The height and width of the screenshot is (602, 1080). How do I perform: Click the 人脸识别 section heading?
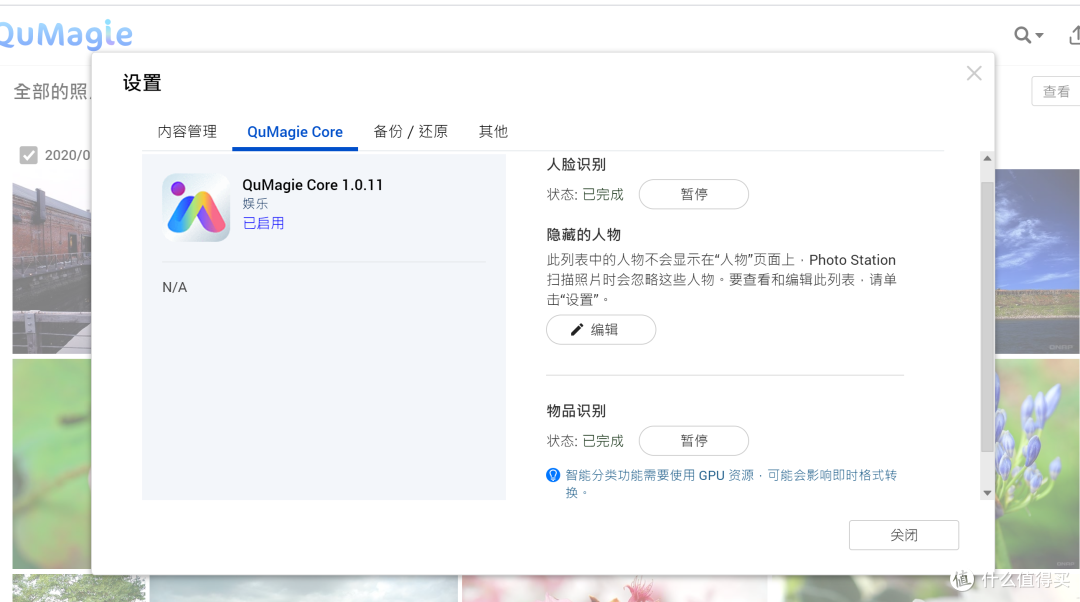point(576,165)
